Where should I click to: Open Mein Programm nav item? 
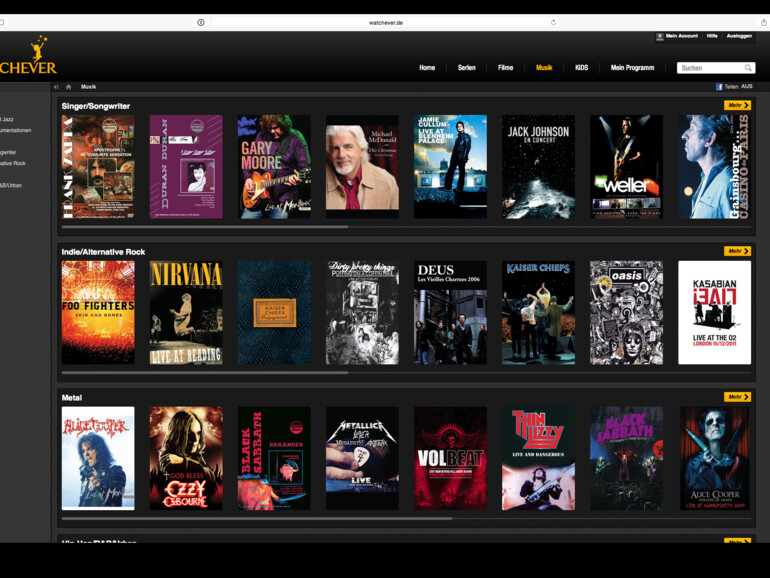(632, 68)
